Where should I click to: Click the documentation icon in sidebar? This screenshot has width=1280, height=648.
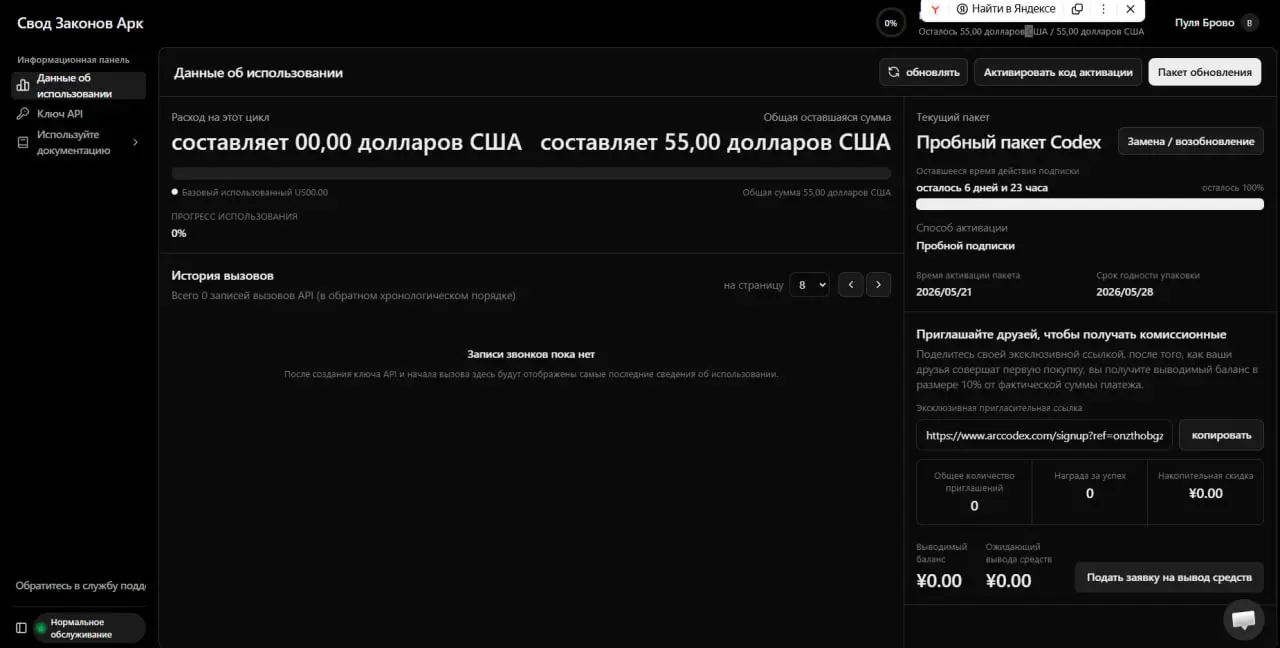tap(22, 142)
